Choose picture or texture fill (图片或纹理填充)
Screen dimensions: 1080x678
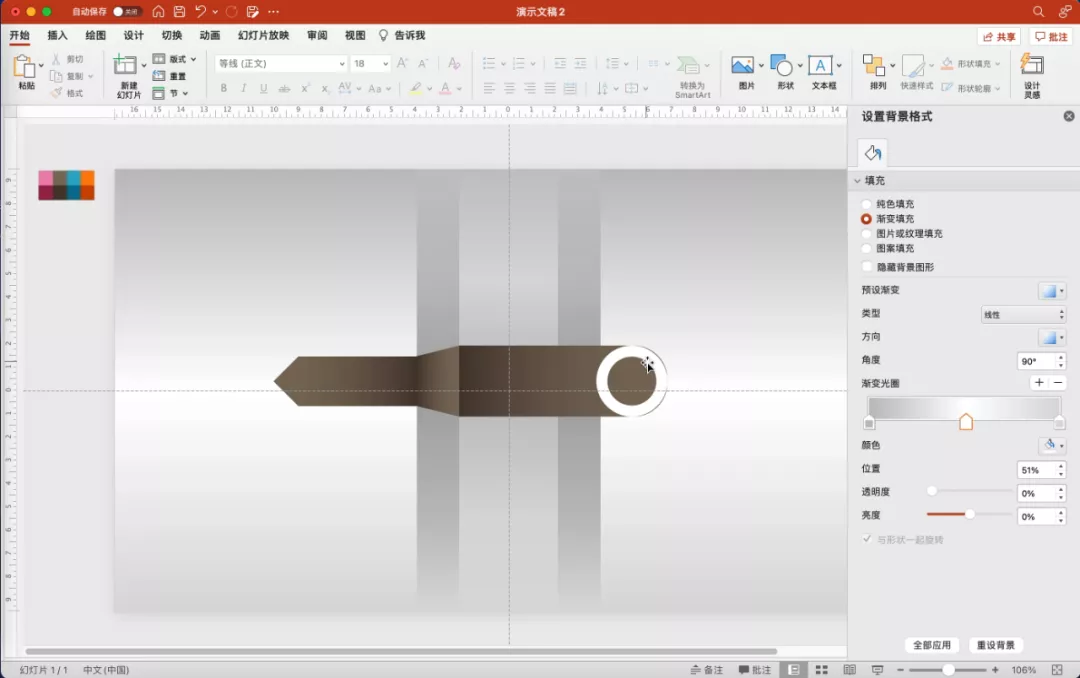point(867,233)
